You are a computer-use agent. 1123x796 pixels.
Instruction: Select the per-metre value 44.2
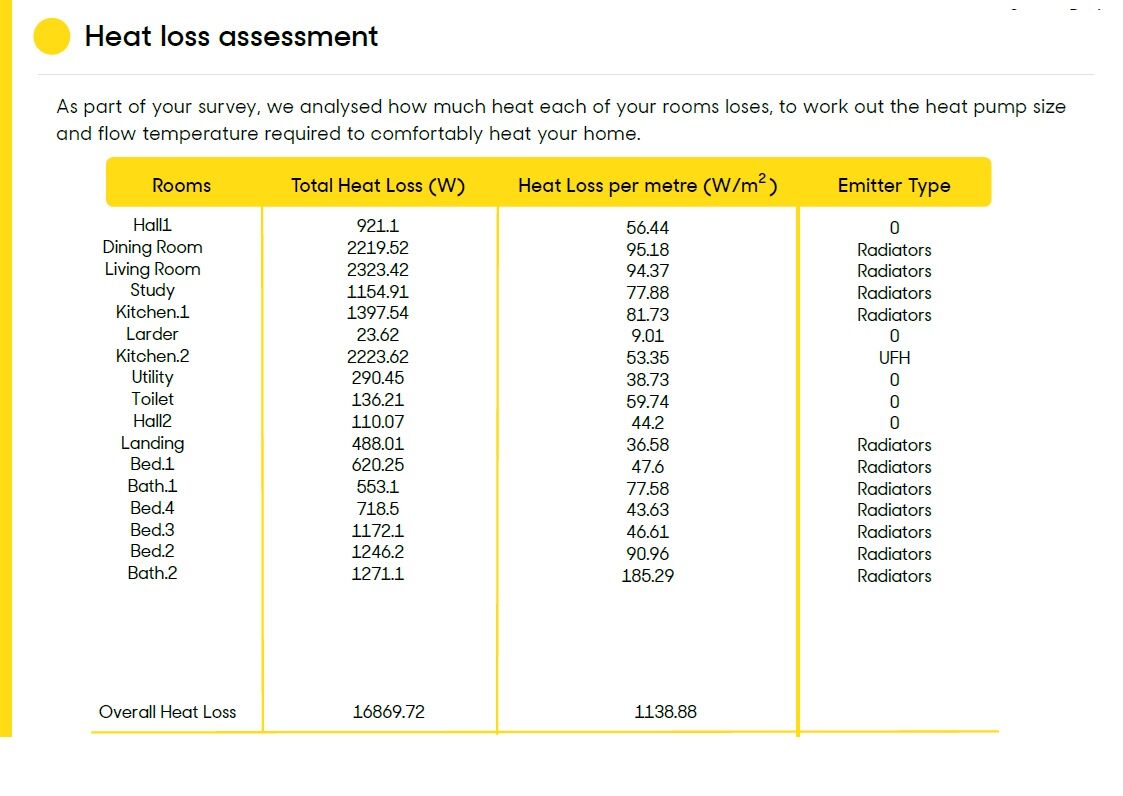[x=647, y=423]
